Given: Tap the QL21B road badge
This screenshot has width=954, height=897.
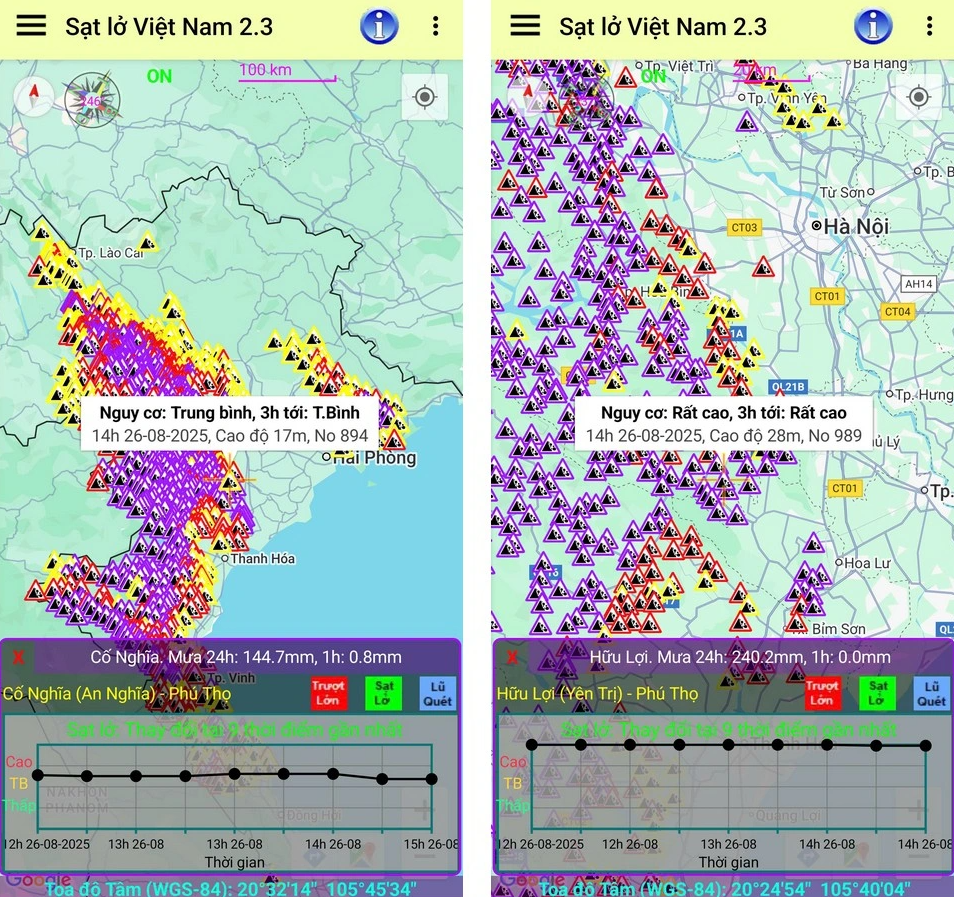Looking at the screenshot, I should pyautogui.click(x=788, y=386).
